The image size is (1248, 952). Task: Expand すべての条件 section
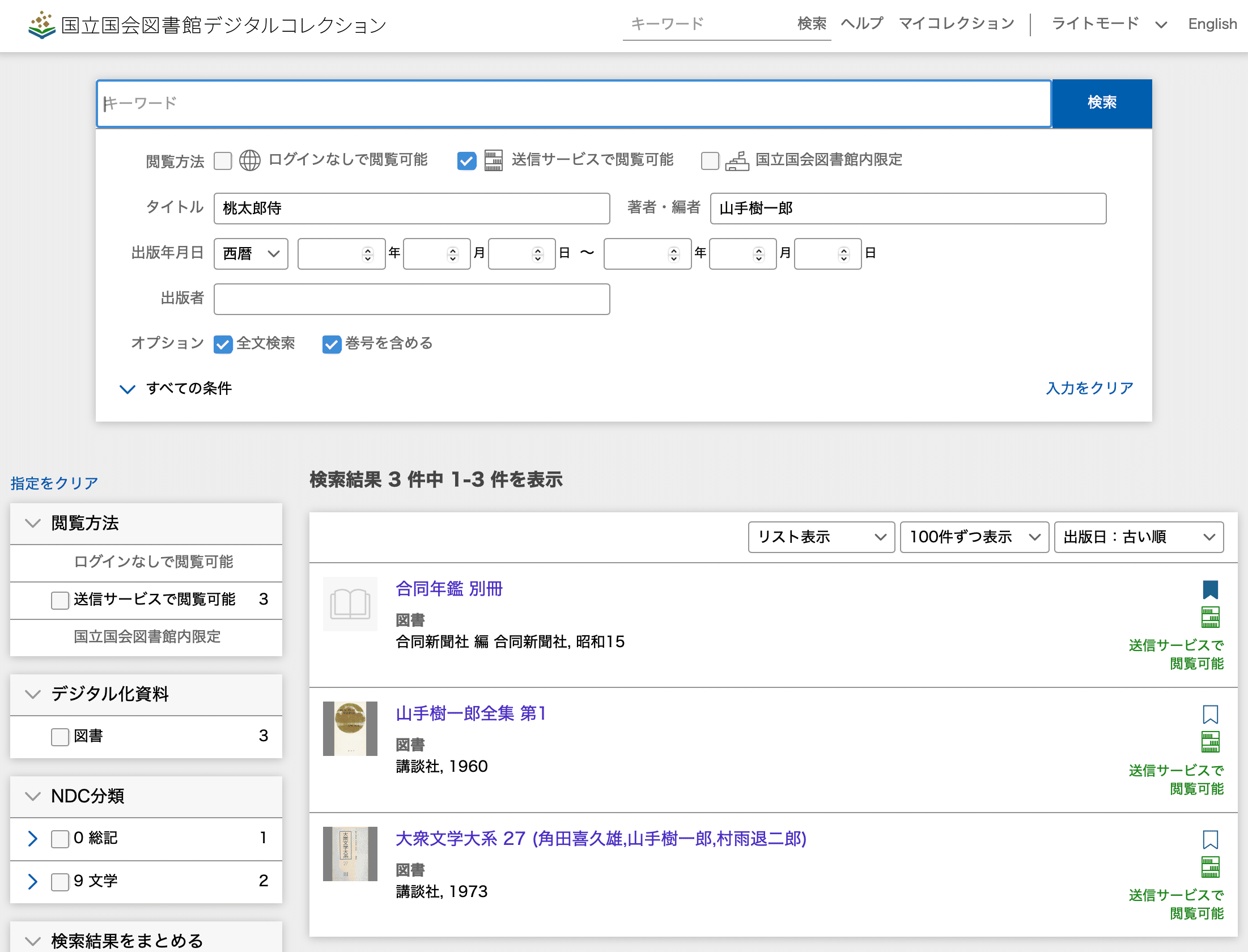click(x=175, y=388)
